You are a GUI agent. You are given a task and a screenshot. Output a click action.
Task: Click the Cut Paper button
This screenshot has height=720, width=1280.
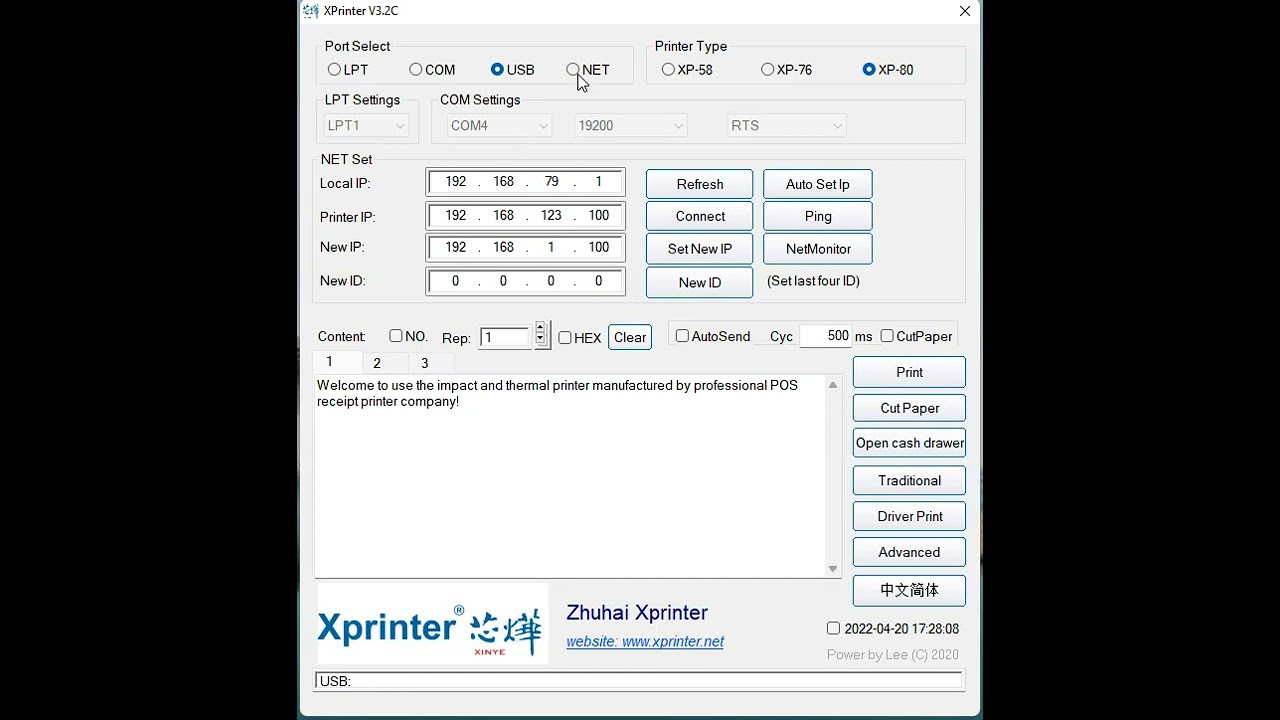(x=909, y=408)
